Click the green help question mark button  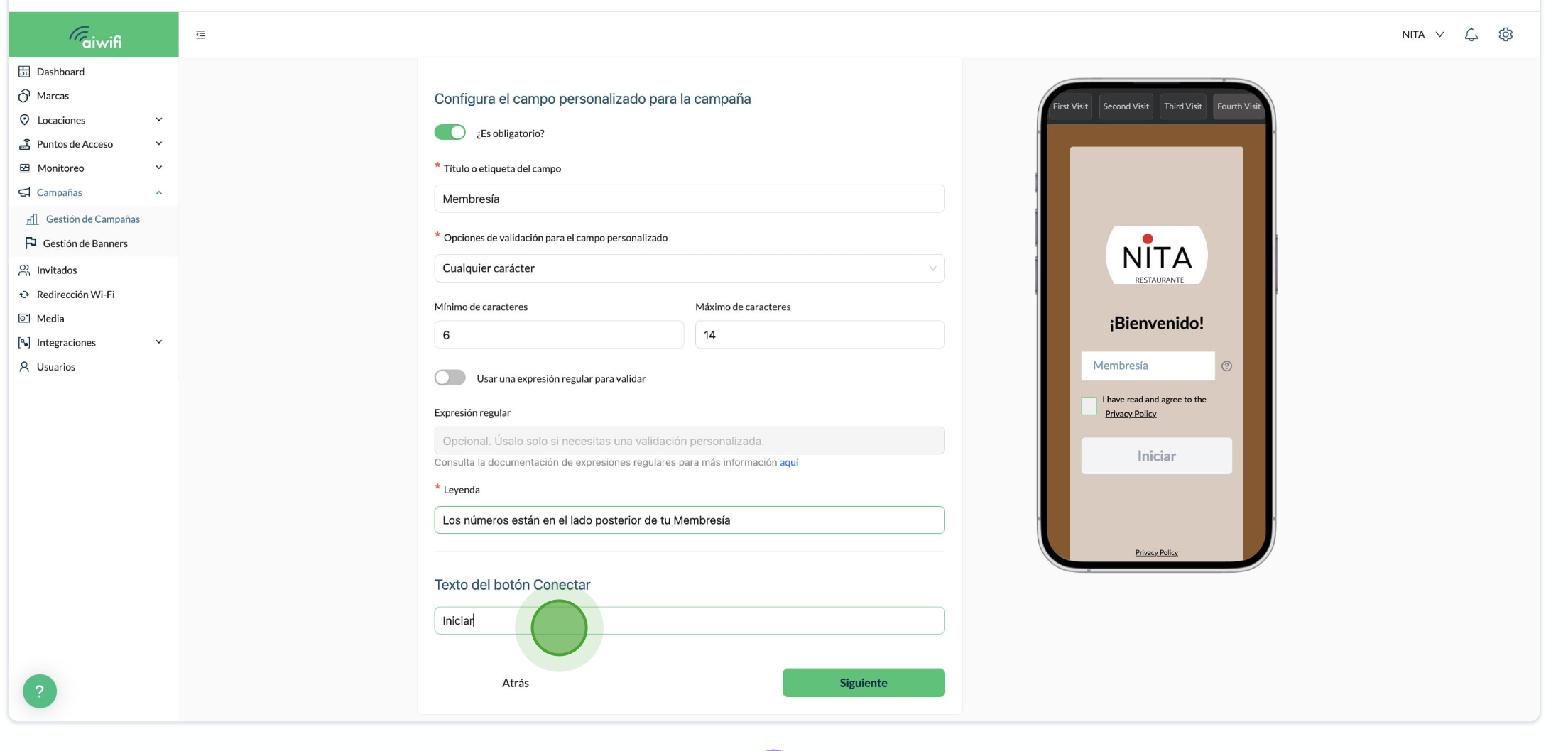click(40, 691)
